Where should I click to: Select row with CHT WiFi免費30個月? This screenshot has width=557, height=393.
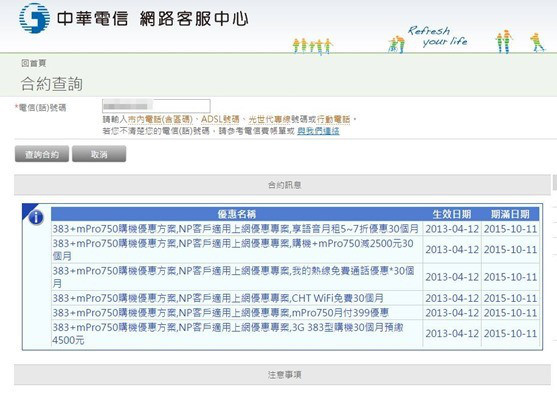pyautogui.click(x=295, y=298)
